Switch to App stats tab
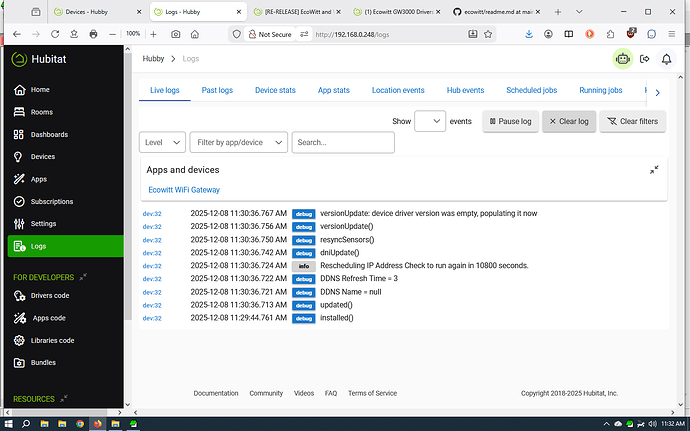Screen dimensions: 690x431 point(334,90)
